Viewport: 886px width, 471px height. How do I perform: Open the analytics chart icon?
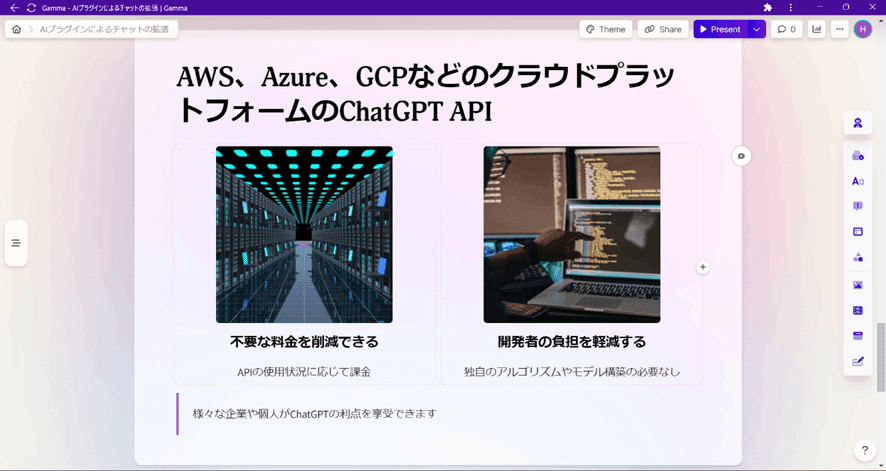816,29
